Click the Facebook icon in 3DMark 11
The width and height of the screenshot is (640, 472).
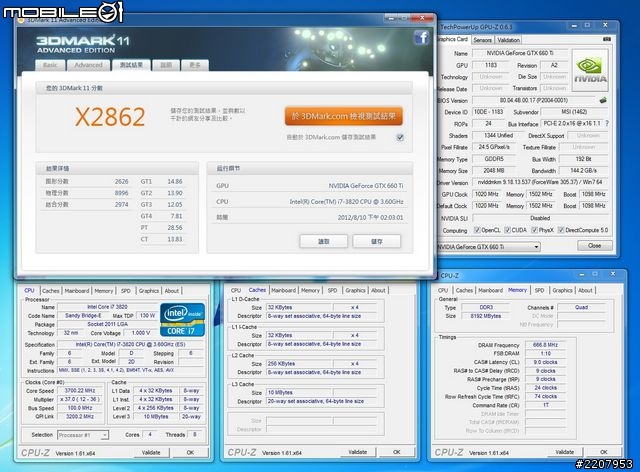[x=421, y=38]
